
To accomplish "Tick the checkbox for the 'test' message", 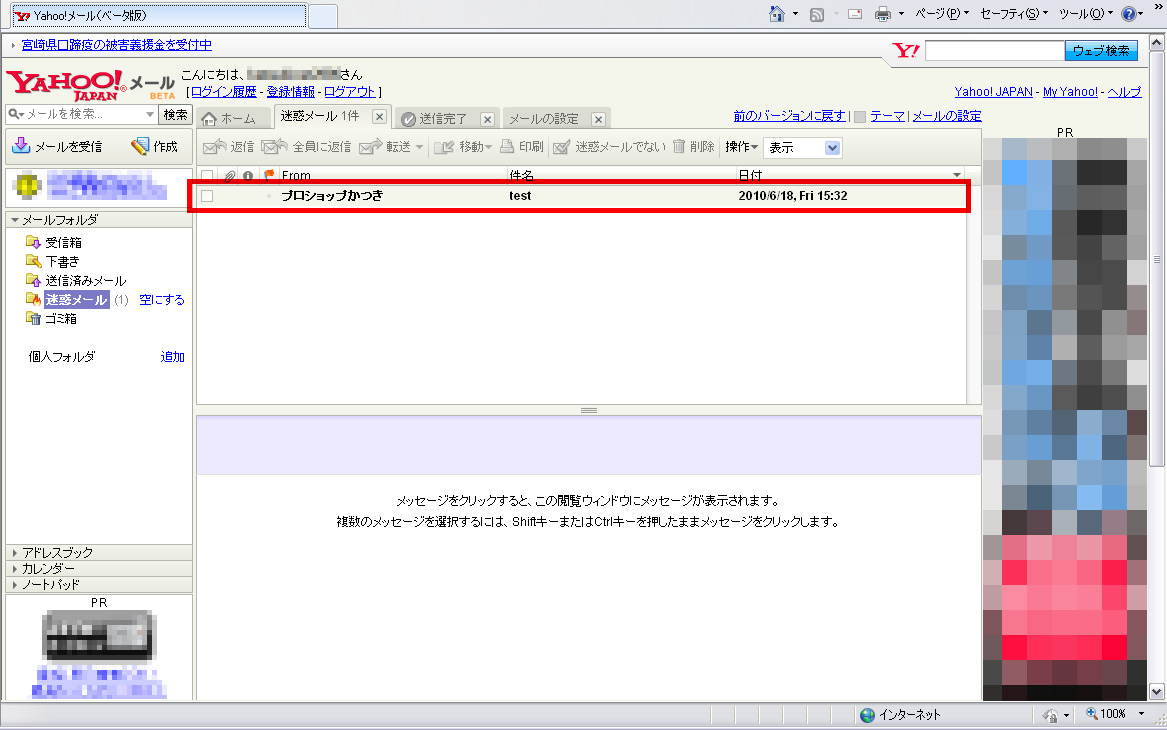I will coord(208,196).
